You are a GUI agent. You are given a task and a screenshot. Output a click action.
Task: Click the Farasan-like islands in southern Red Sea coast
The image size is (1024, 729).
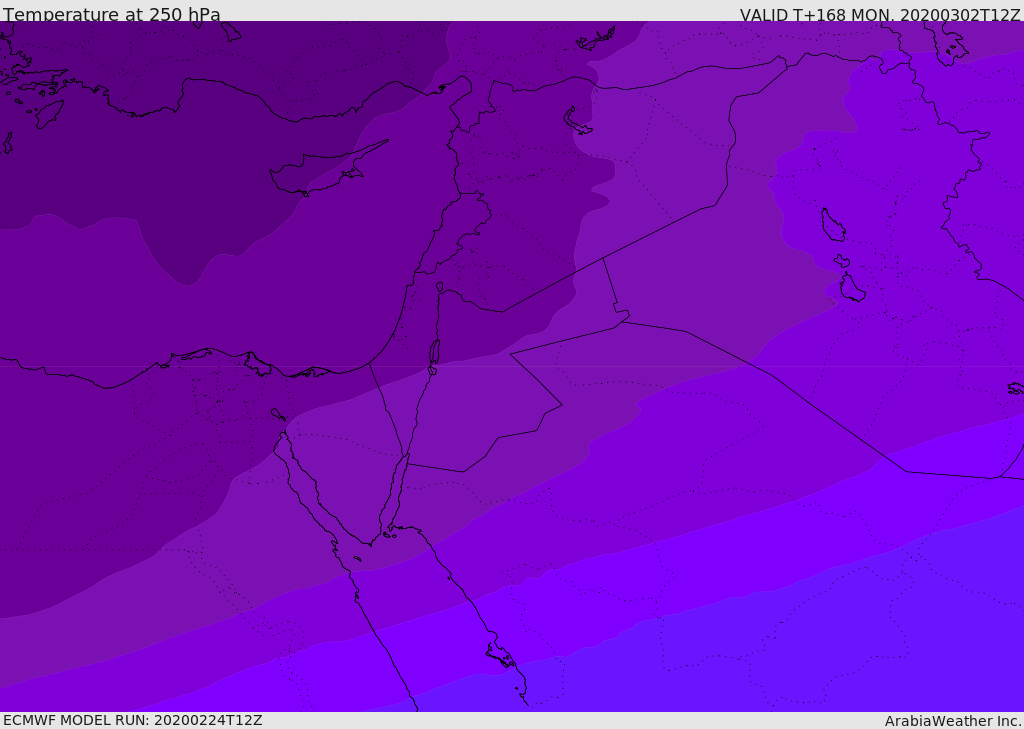pos(501,655)
